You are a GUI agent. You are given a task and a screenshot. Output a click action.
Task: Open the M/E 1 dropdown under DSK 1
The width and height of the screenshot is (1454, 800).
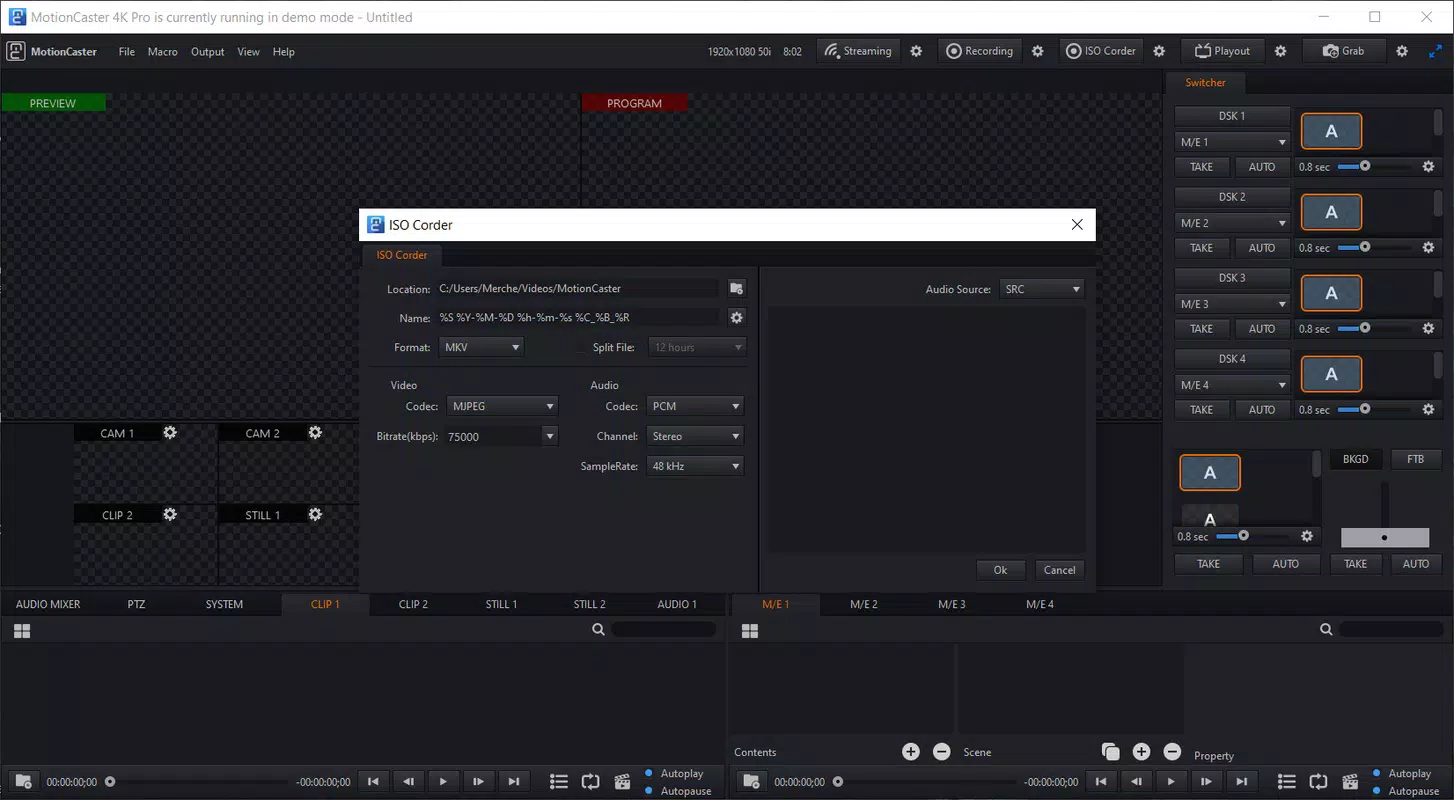pyautogui.click(x=1233, y=142)
